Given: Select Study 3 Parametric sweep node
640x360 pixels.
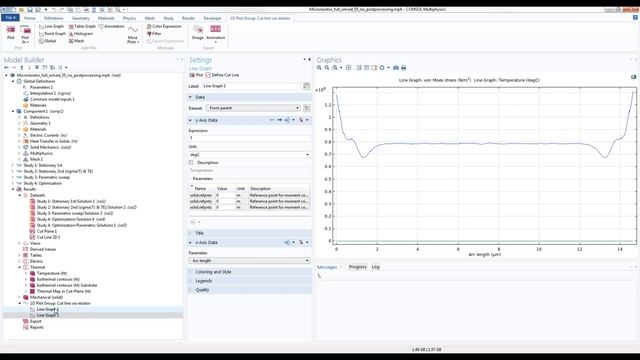Looking at the screenshot, I should (x=47, y=178).
